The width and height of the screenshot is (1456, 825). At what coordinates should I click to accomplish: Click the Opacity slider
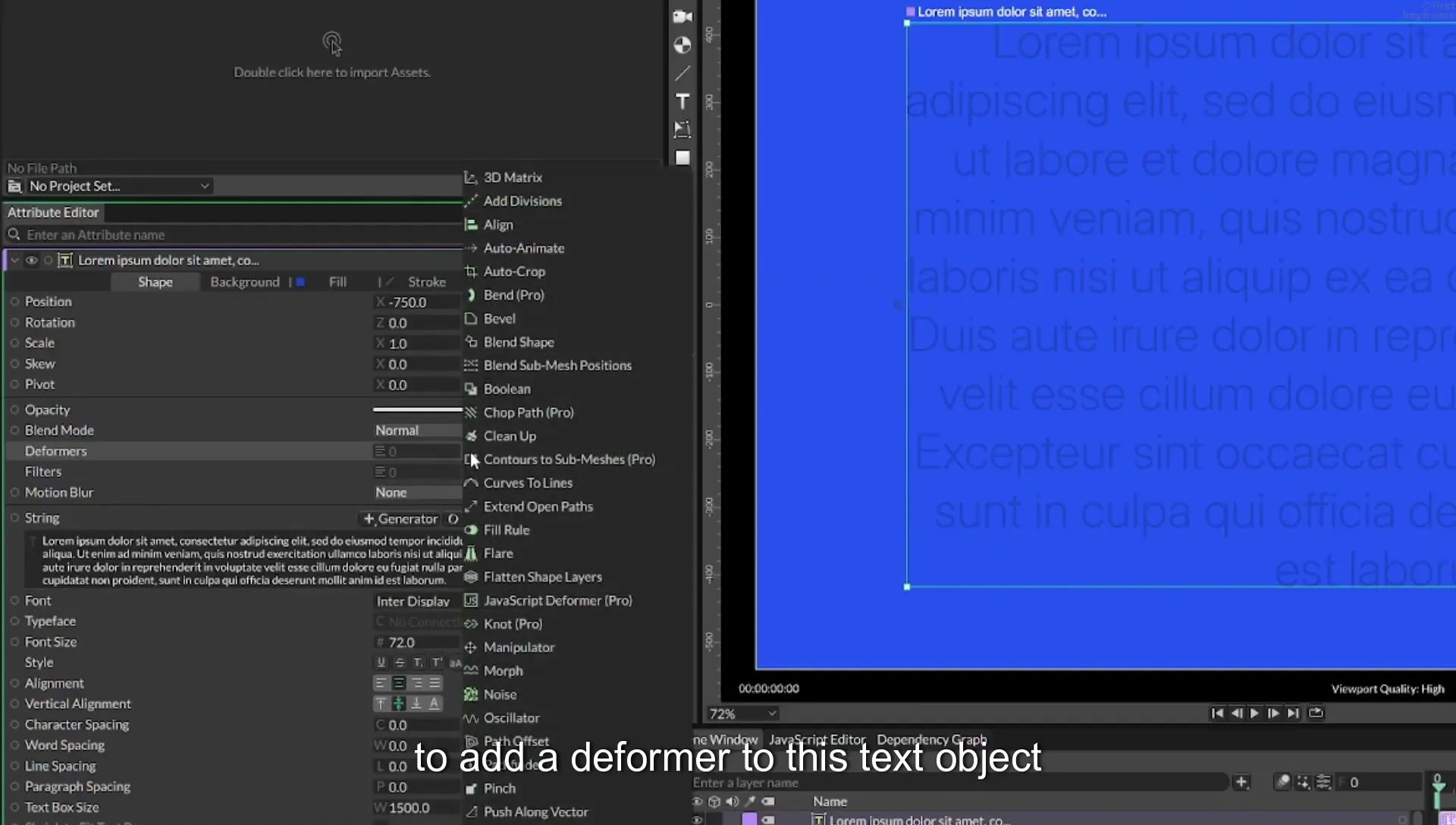coord(417,409)
